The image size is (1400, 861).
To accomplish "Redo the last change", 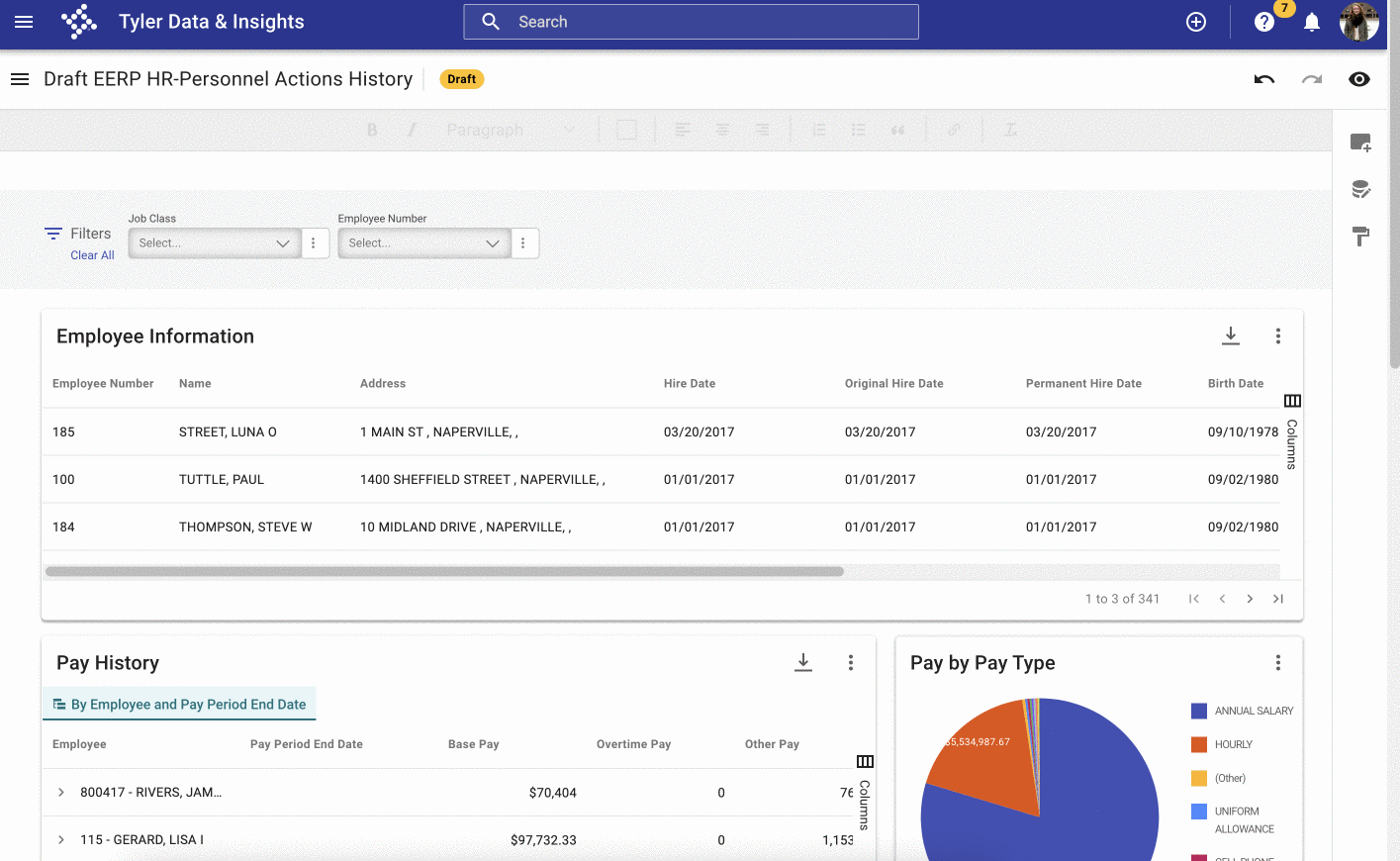I will [1312, 79].
